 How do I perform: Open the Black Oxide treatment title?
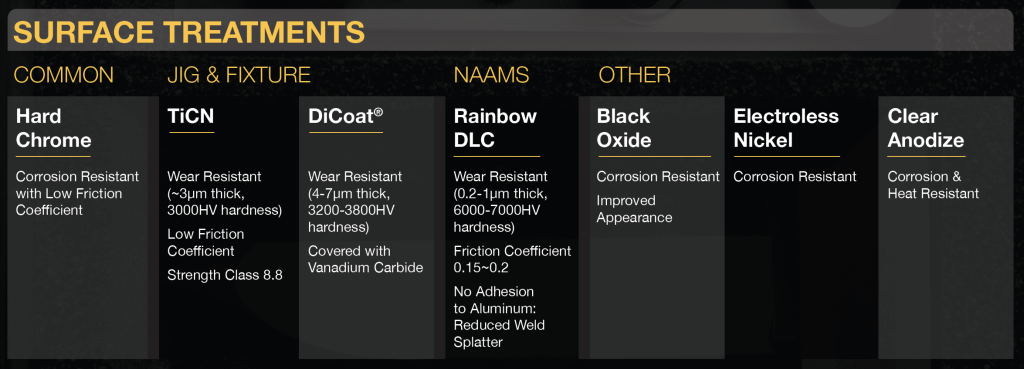tap(624, 129)
